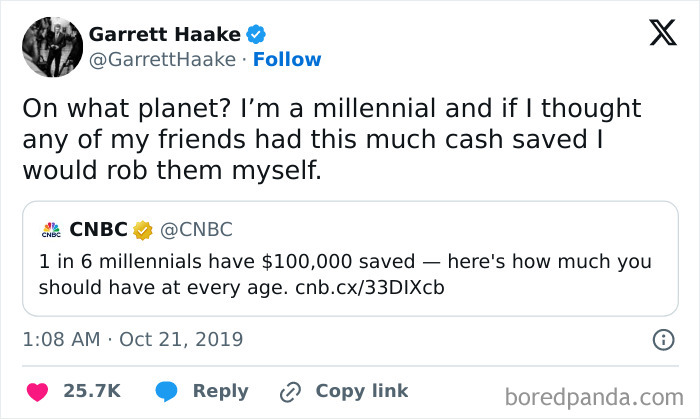The image size is (700, 419).
Task: Follow Garrett Haake's account
Action: point(287,60)
